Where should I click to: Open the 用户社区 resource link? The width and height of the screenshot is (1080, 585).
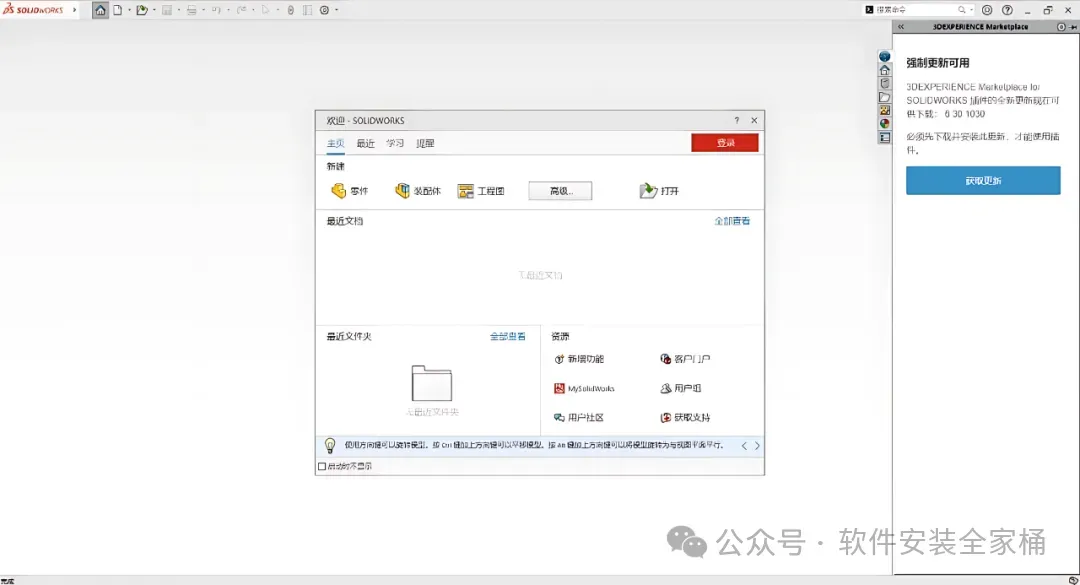tap(579, 418)
